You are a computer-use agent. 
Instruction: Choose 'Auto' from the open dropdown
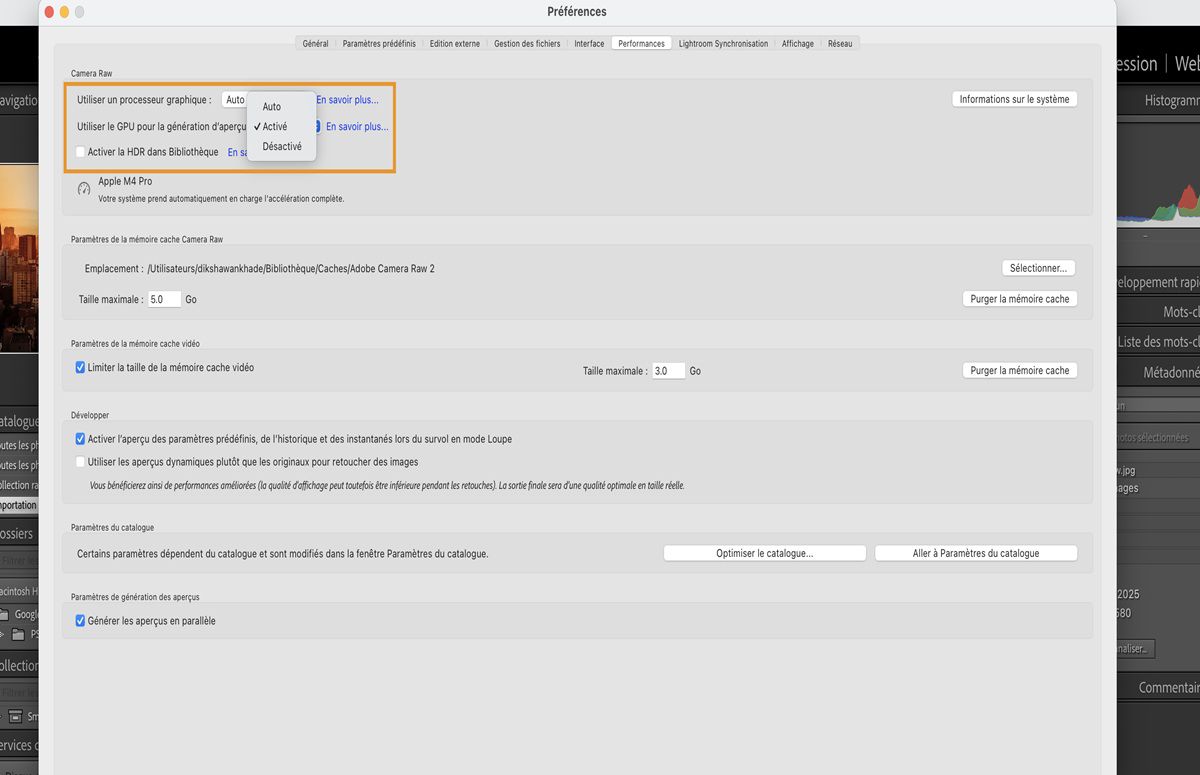coord(271,106)
